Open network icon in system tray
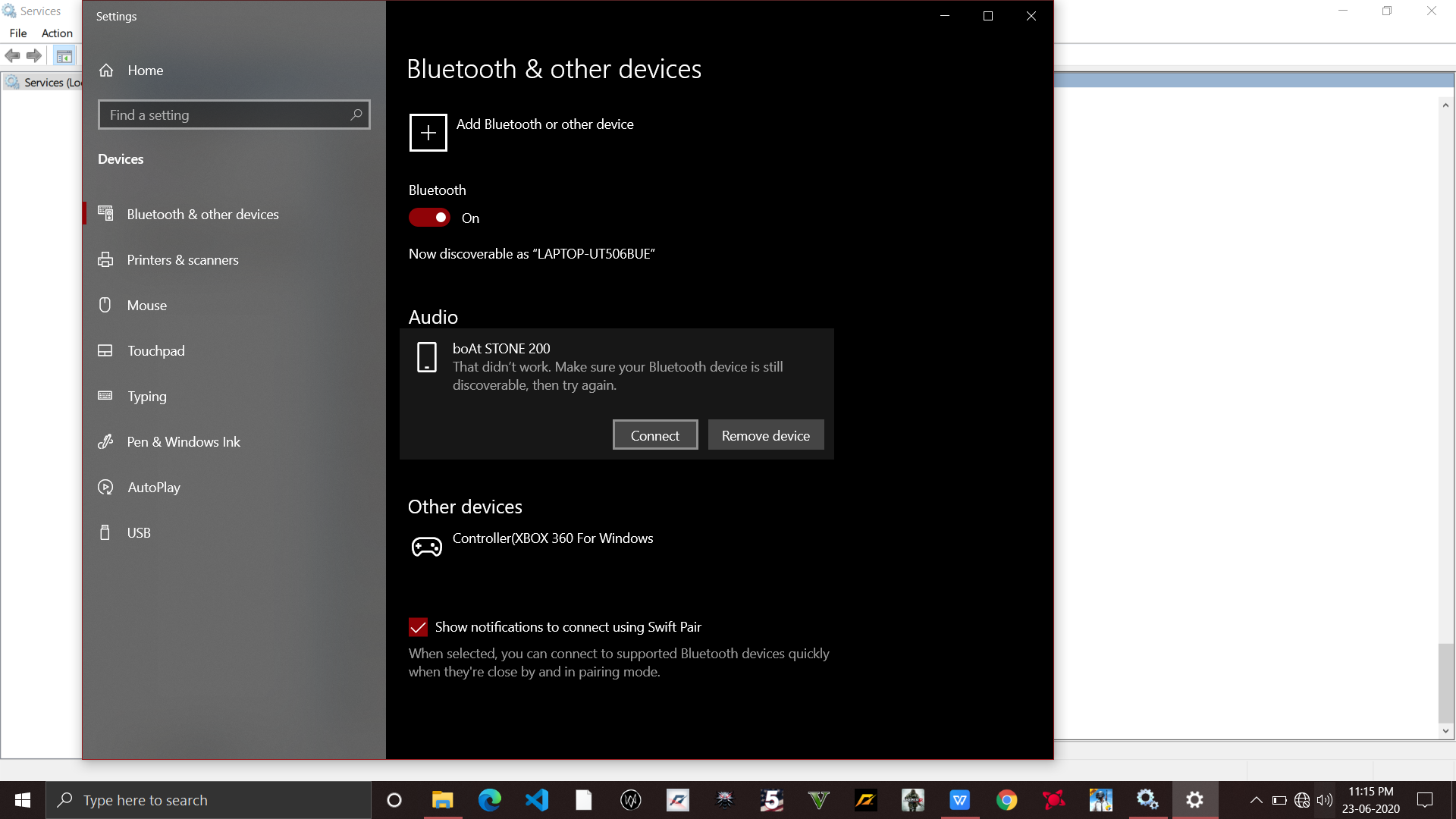 point(1302,800)
